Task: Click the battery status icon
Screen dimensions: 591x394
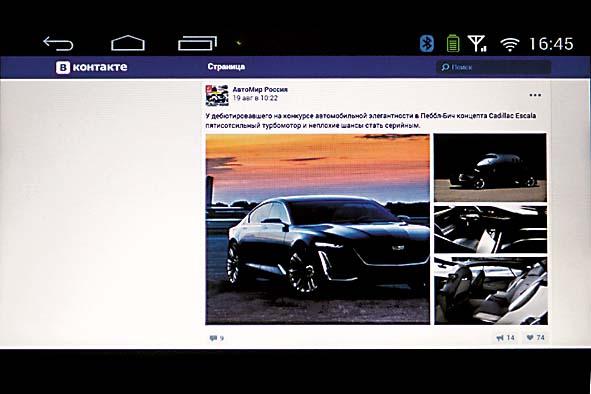Action: click(x=453, y=43)
